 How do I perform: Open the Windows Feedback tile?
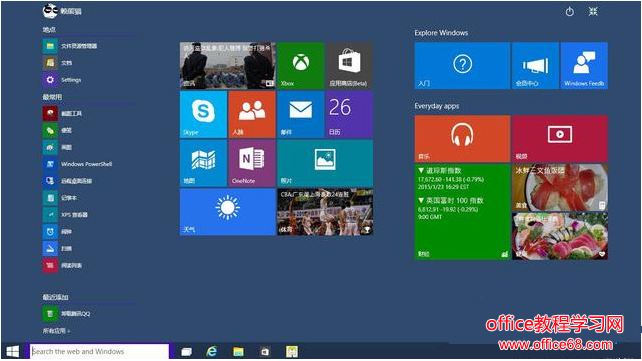[584, 65]
